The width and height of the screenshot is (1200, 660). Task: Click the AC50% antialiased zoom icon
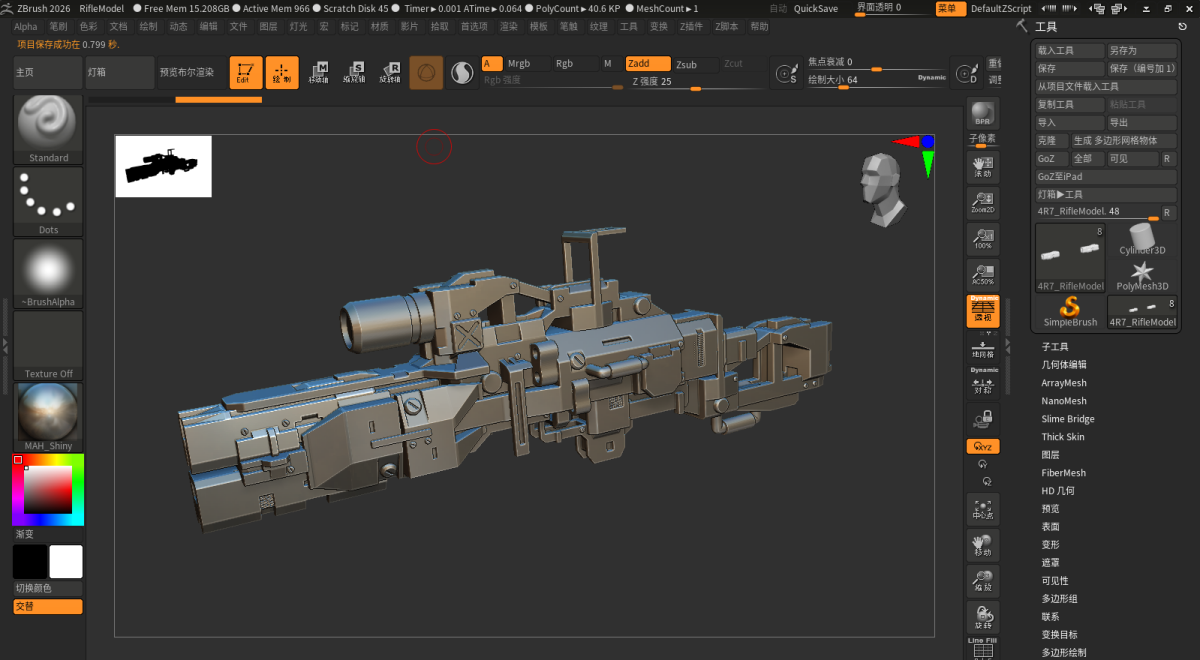[982, 275]
